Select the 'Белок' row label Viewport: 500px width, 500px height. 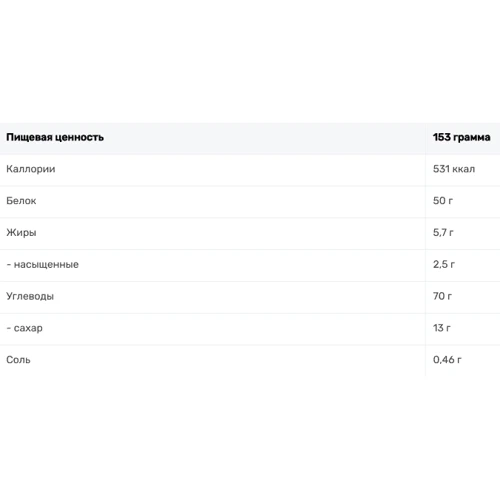coord(21,201)
